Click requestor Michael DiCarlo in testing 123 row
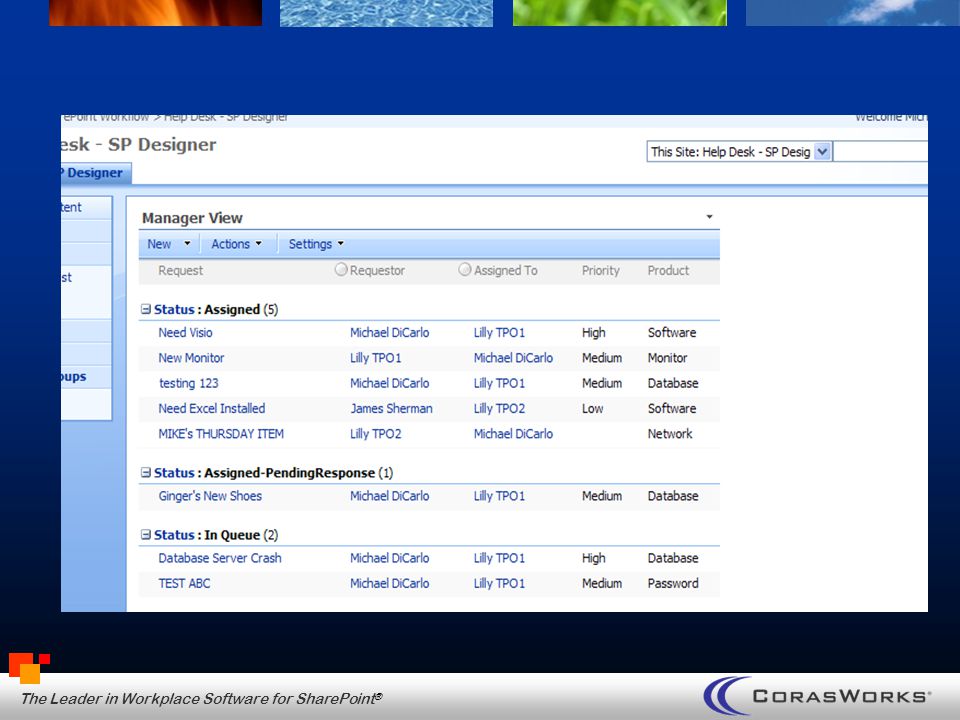Image resolution: width=960 pixels, height=720 pixels. tap(389, 383)
